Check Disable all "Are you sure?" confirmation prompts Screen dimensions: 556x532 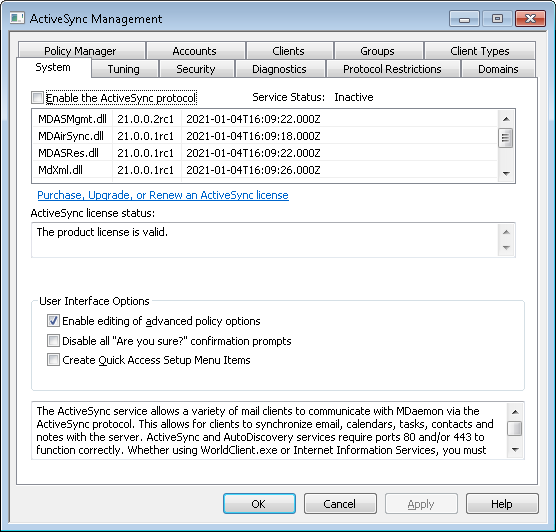click(53, 340)
